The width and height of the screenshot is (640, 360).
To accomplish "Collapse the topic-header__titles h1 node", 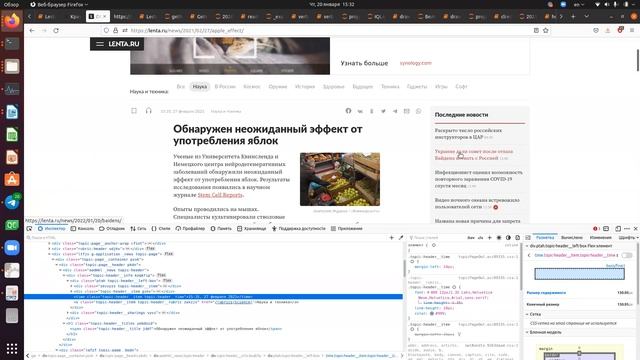I will [x=64, y=323].
